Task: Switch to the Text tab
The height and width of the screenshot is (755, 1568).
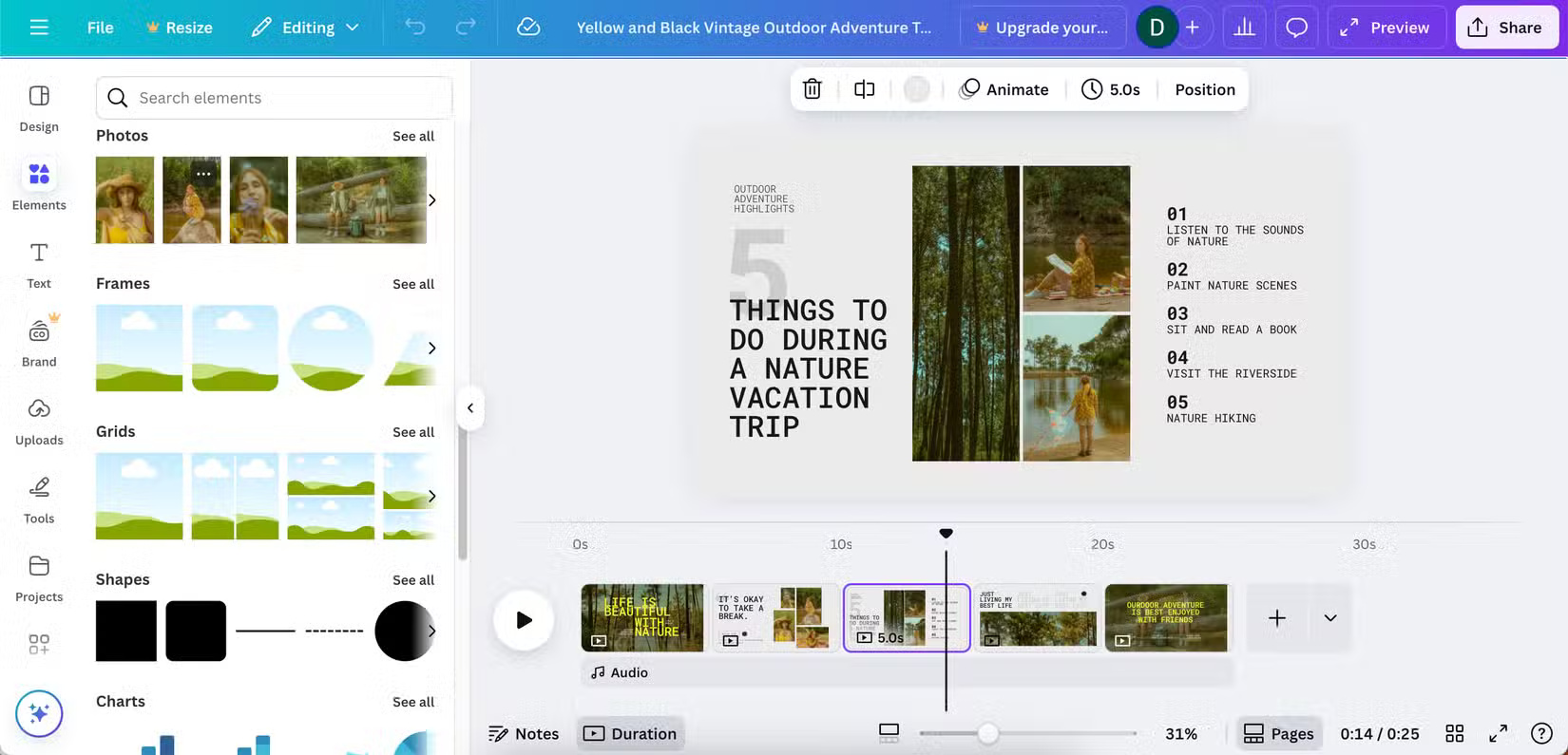Action: (39, 264)
